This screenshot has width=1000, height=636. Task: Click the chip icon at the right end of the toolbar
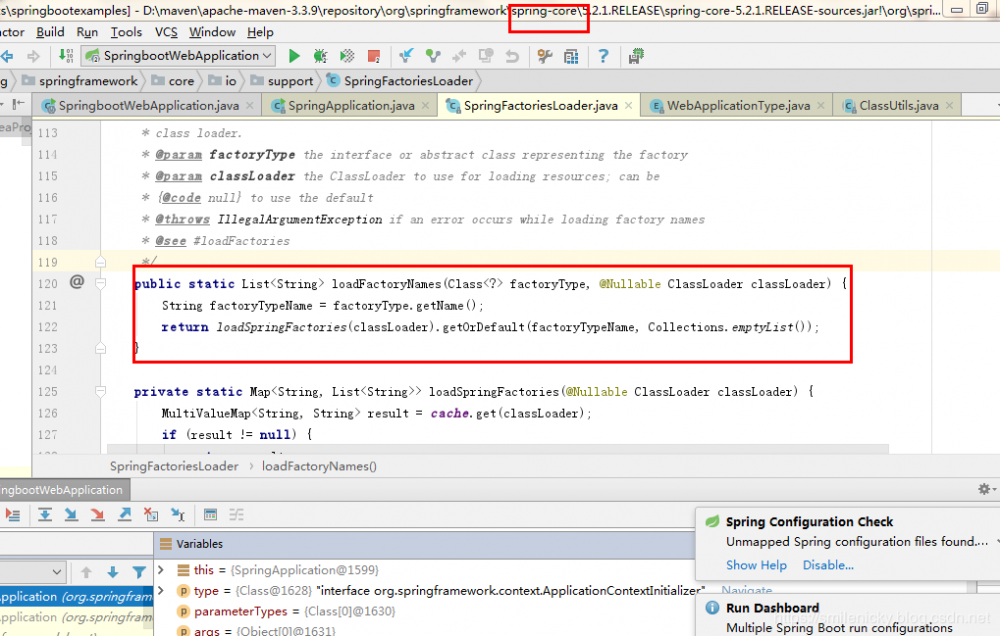pyautogui.click(x=636, y=57)
